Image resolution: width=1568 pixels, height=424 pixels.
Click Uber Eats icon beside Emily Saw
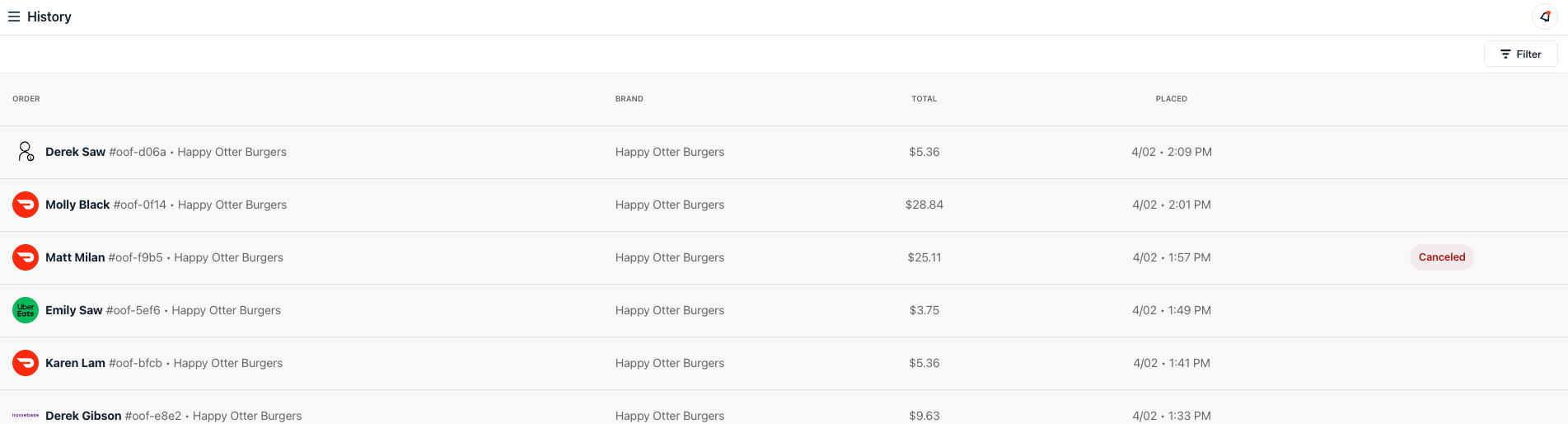pos(26,310)
